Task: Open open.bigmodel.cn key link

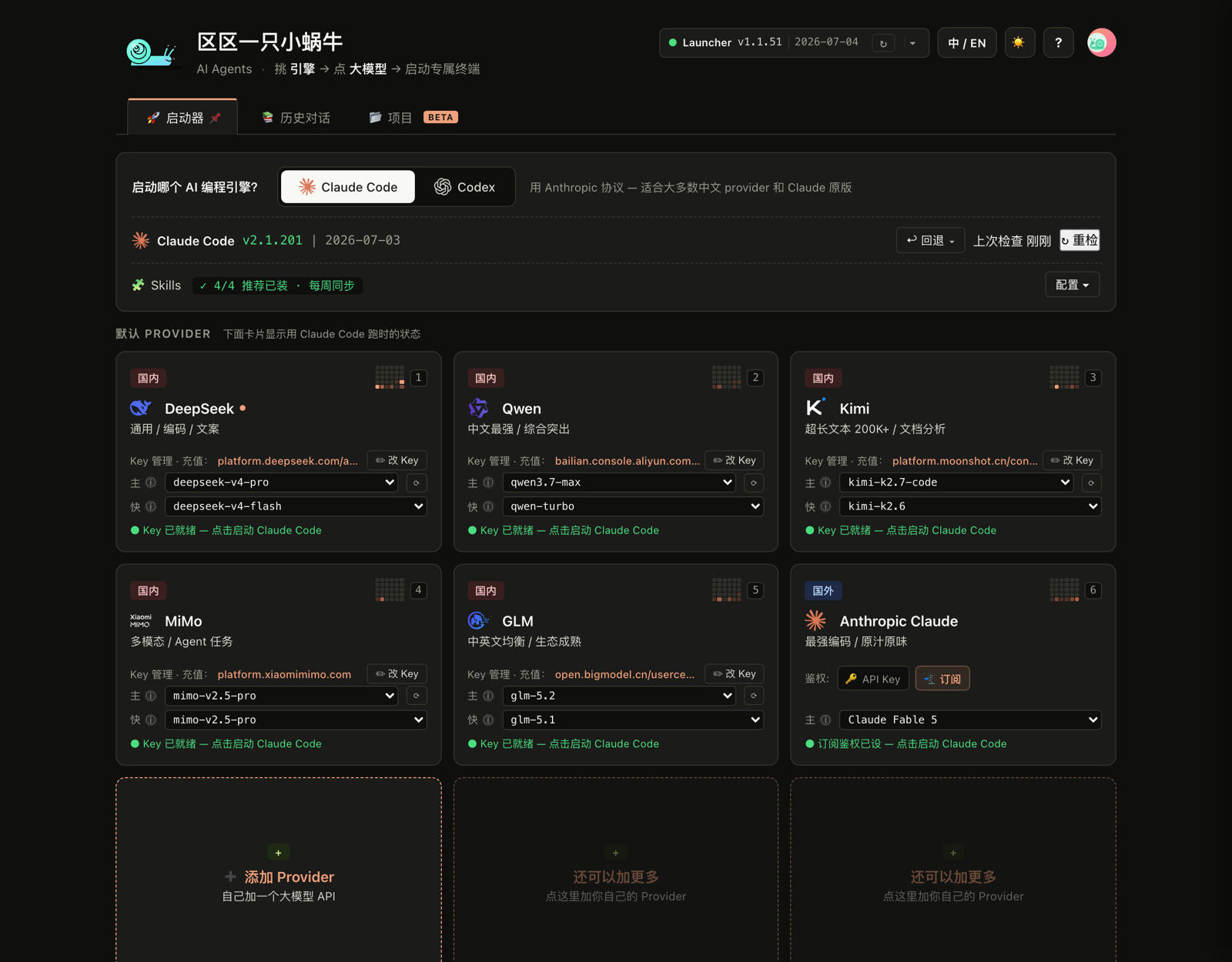Action: click(x=624, y=674)
